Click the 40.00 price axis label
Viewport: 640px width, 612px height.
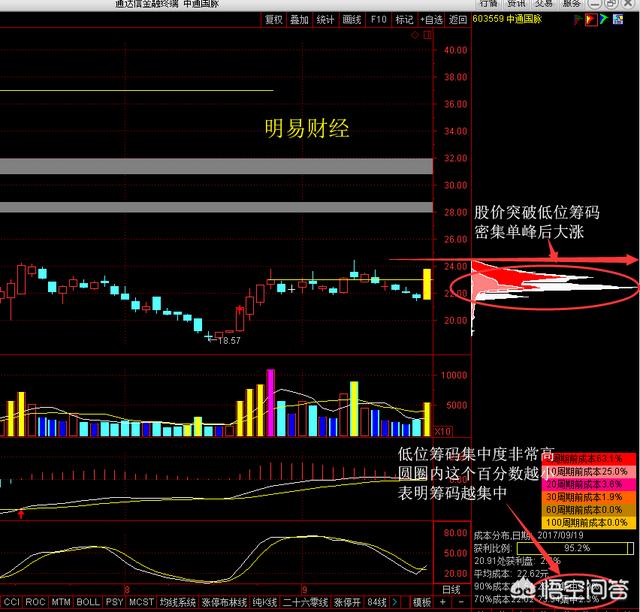point(456,50)
